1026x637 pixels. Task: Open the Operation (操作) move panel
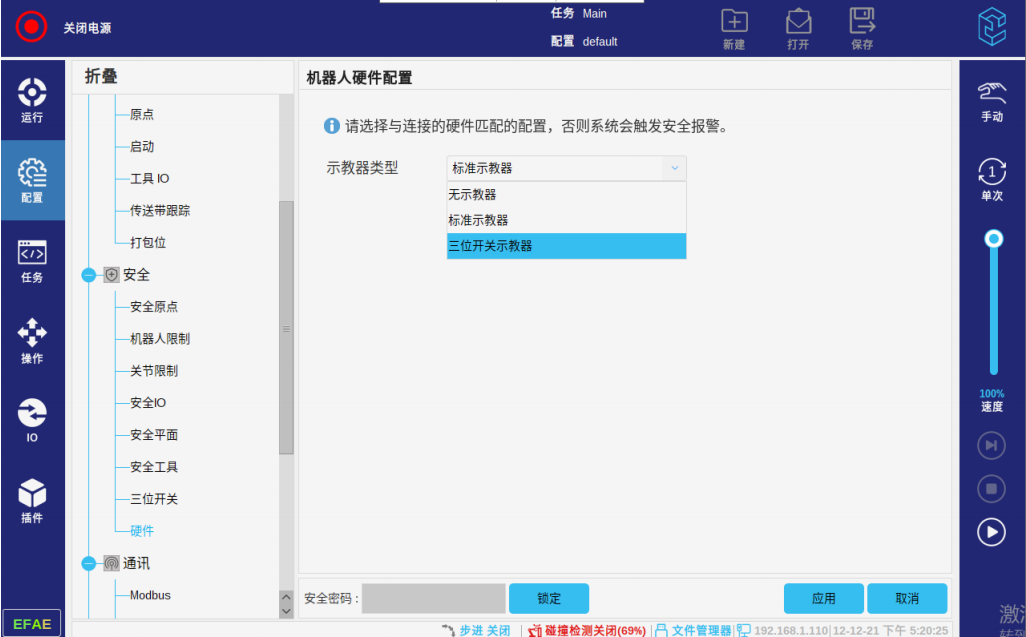click(32, 340)
